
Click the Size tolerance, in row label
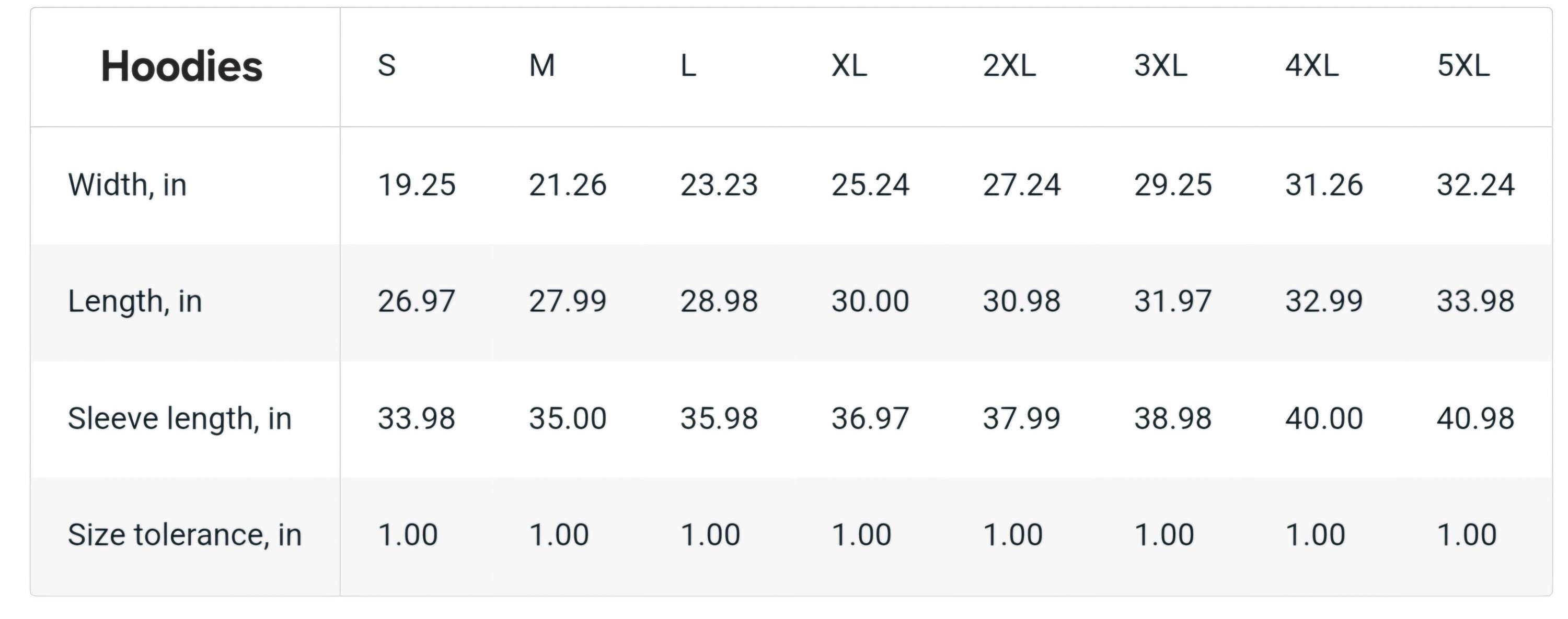coord(185,536)
